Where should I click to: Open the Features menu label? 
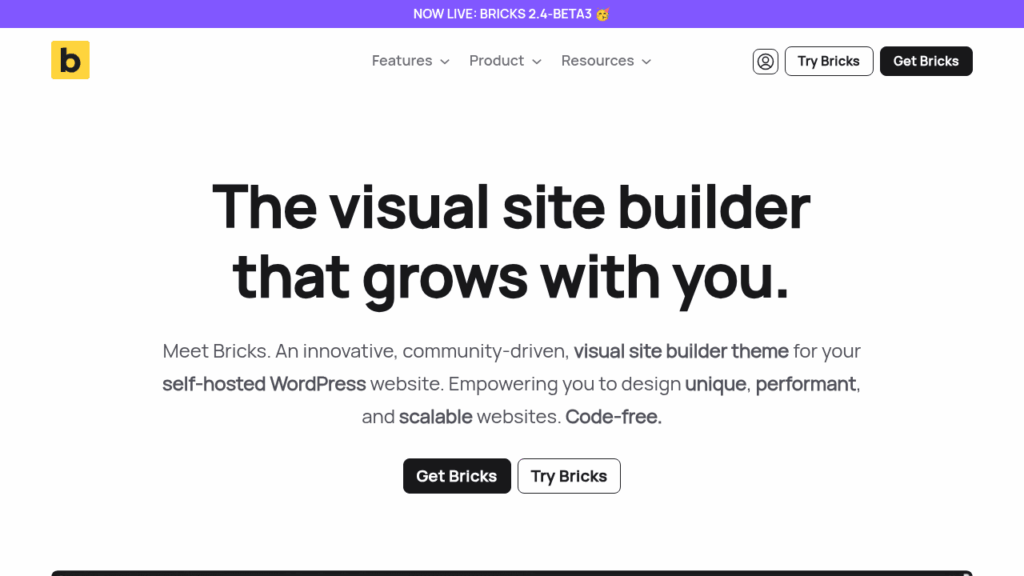[x=402, y=61]
